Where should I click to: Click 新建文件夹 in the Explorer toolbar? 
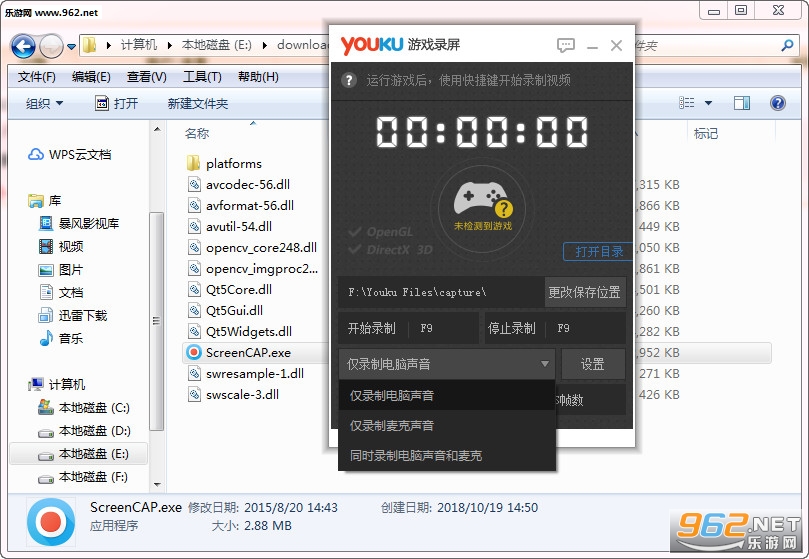[x=198, y=103]
